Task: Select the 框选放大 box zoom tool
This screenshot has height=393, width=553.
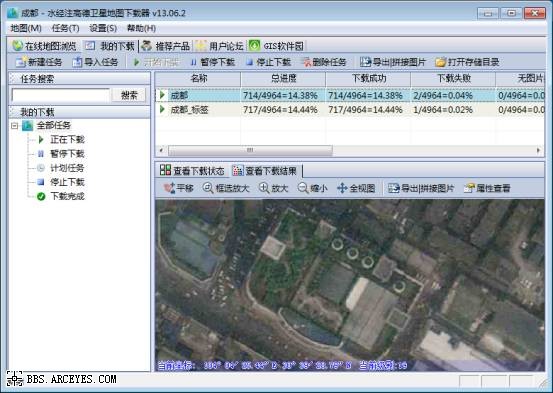Action: coord(226,188)
